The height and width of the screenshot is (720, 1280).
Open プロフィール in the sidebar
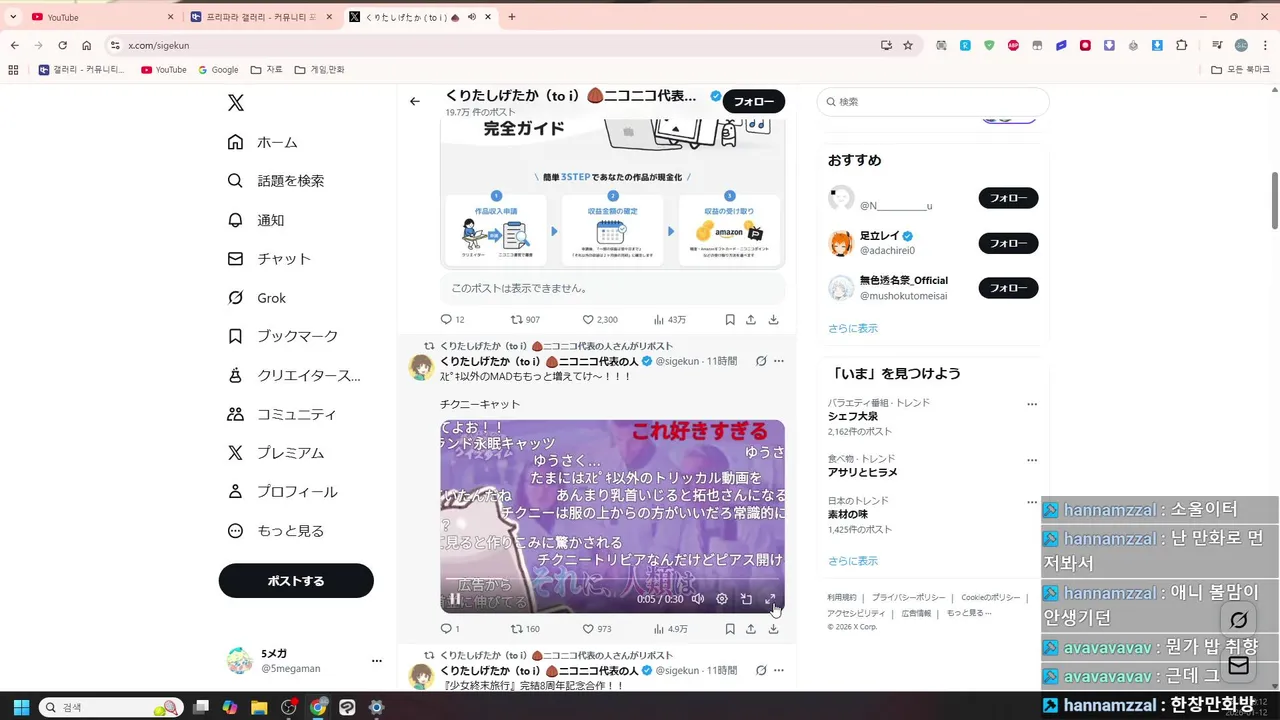[x=282, y=492]
